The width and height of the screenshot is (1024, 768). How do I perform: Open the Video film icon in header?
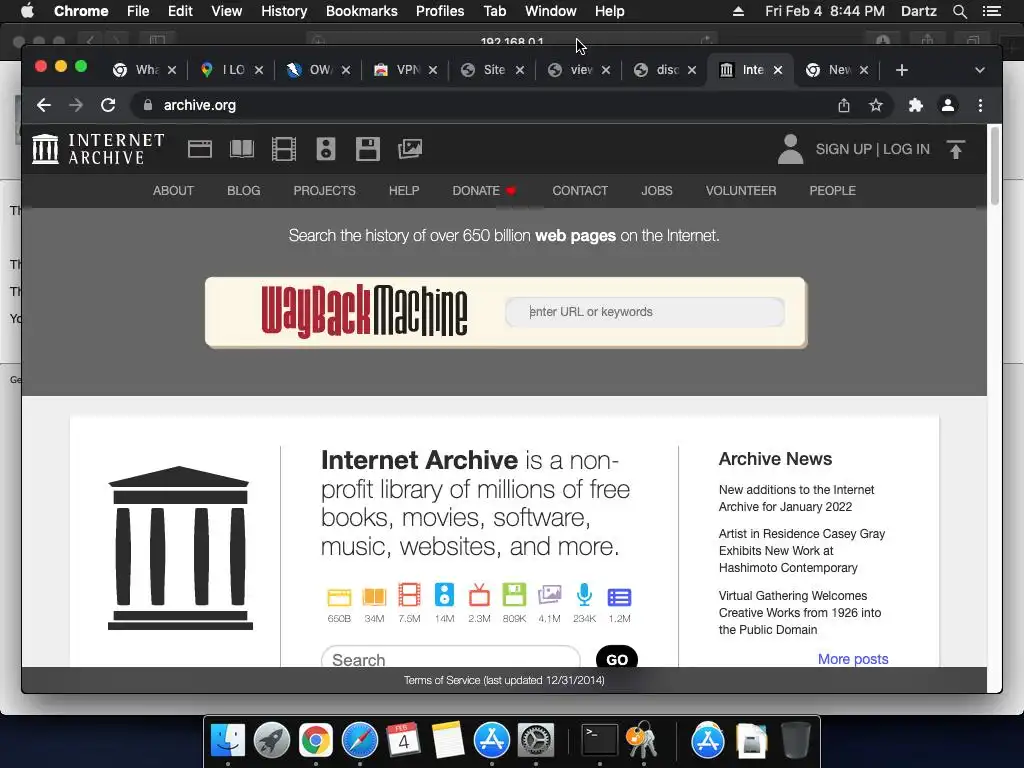coord(283,150)
